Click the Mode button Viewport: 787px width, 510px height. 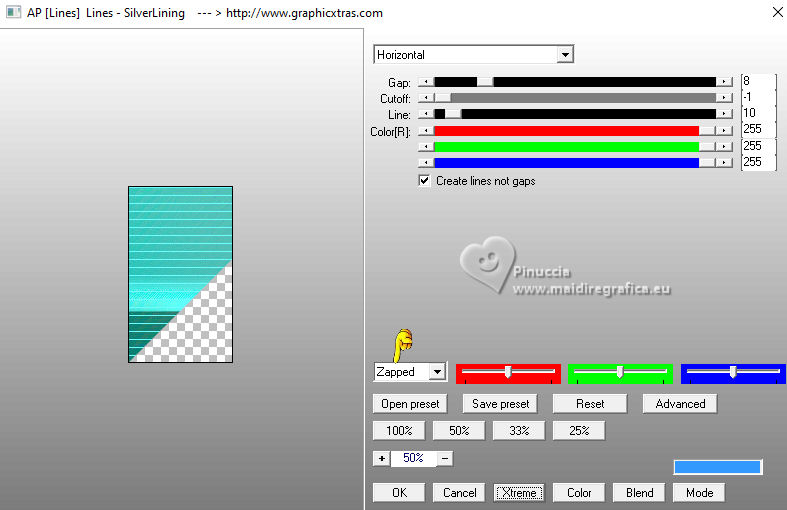tap(699, 493)
